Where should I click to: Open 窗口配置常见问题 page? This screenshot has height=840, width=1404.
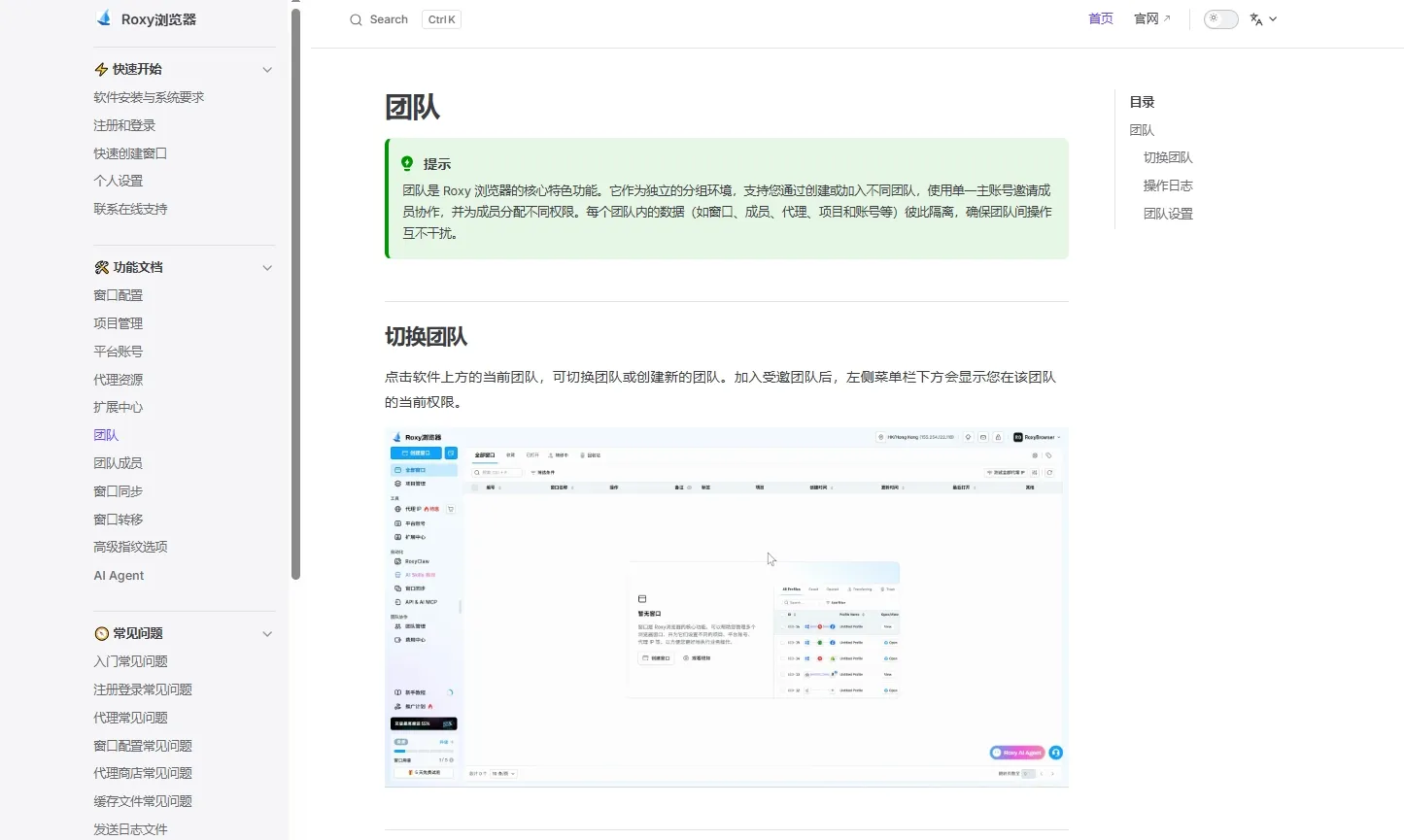143,746
